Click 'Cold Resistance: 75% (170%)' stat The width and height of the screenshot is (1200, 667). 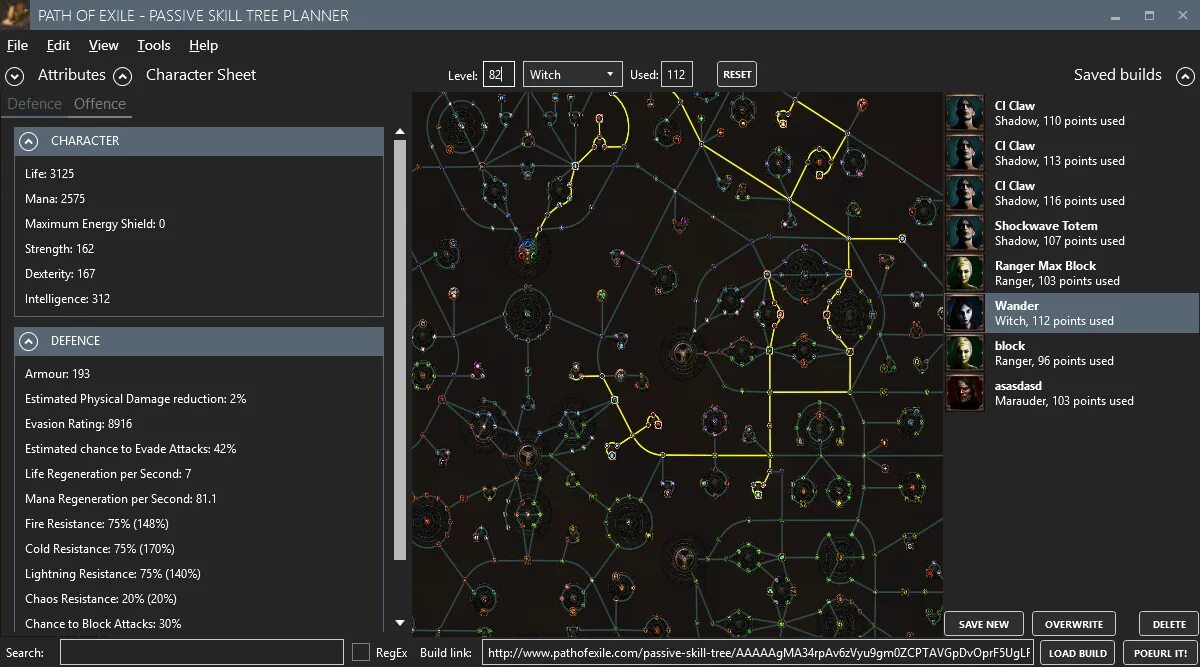(x=100, y=549)
